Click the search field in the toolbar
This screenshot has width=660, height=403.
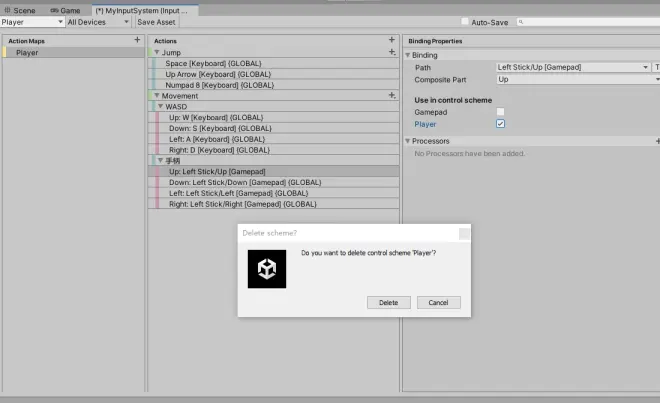[x=588, y=21]
